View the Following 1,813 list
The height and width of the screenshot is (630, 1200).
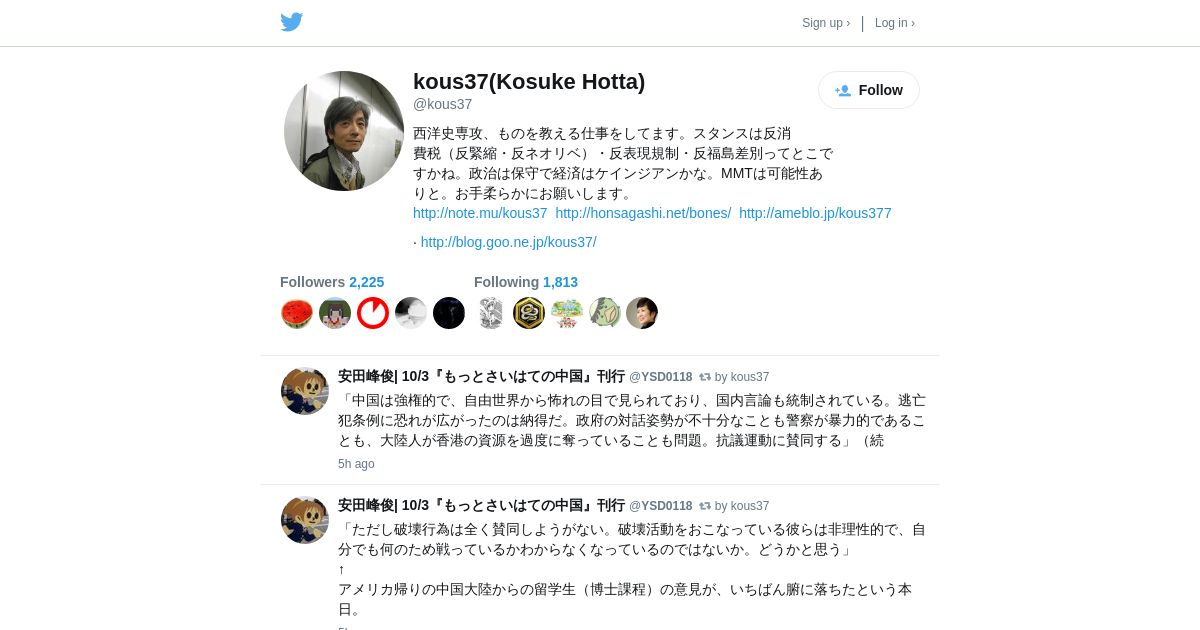click(x=526, y=282)
